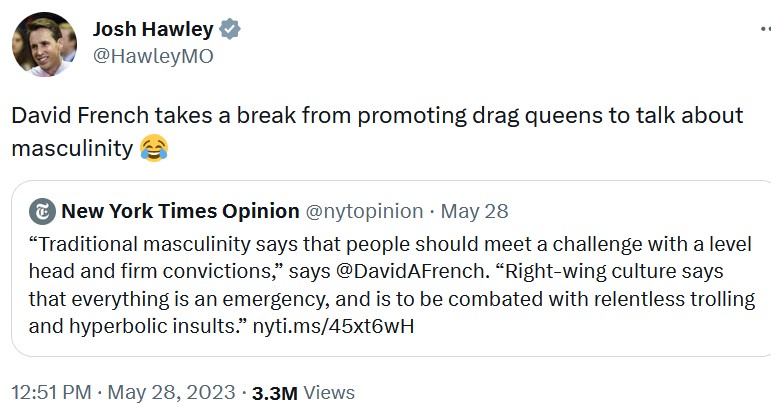Click the verified badge next to Josh Hawley
This screenshot has height=410, width=771.
[230, 29]
